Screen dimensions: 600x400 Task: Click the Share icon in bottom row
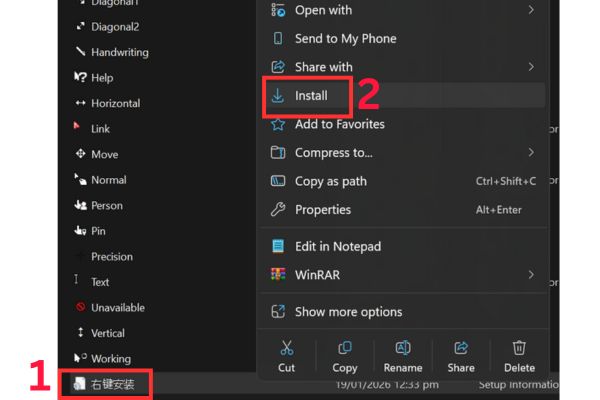(461, 348)
